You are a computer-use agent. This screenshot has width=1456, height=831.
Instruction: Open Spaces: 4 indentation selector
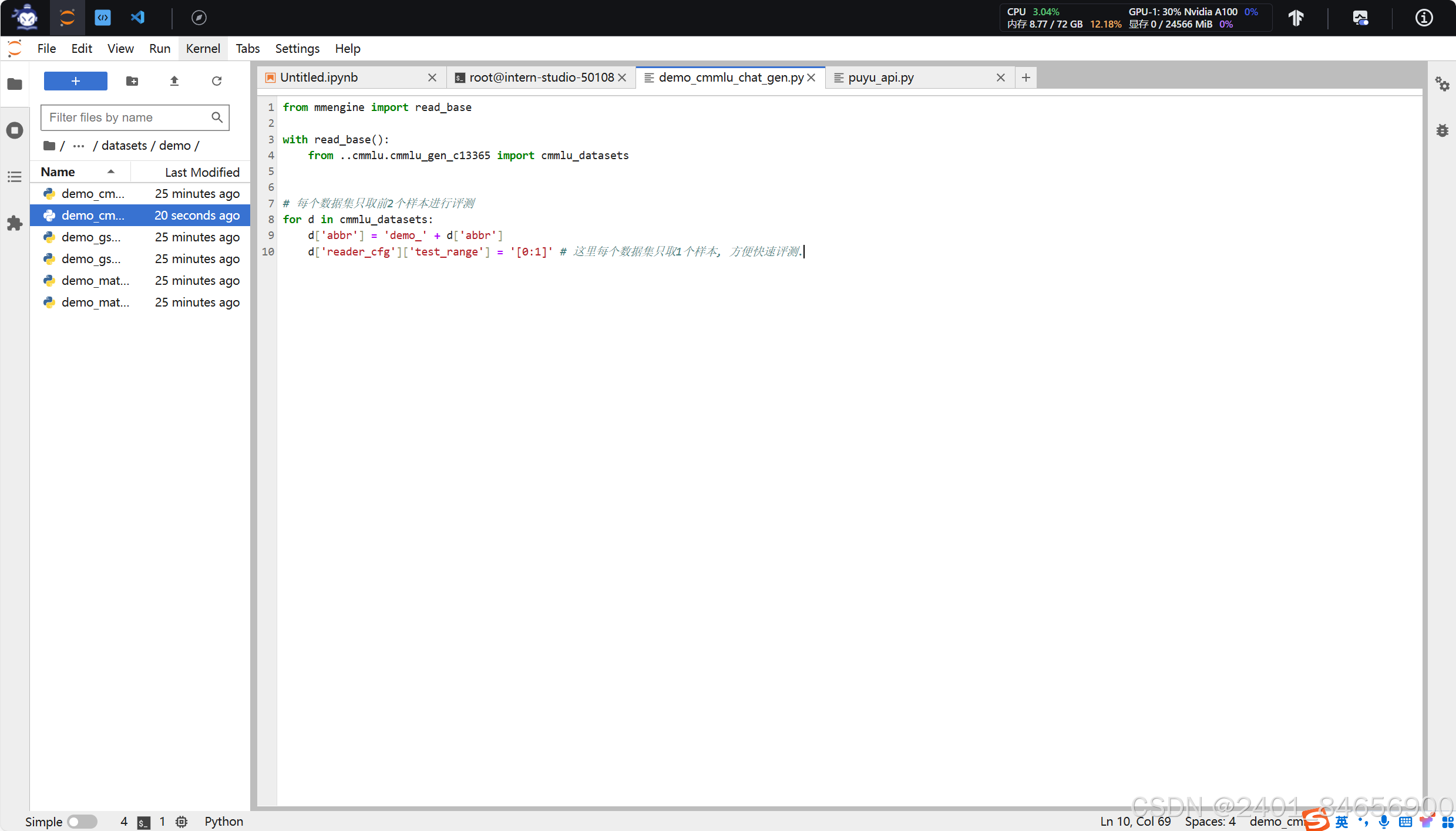coord(1210,822)
